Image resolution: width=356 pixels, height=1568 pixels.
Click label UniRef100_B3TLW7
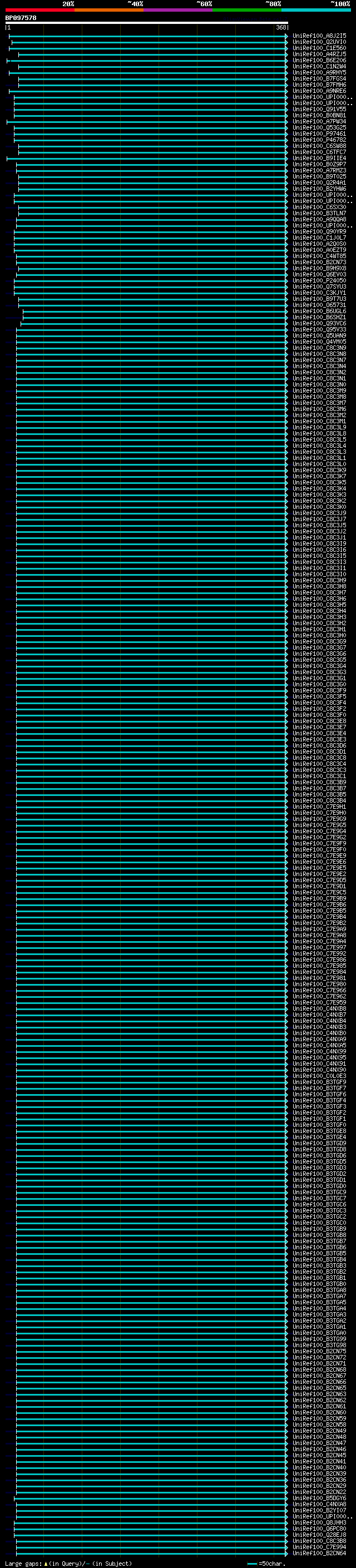pos(319,213)
